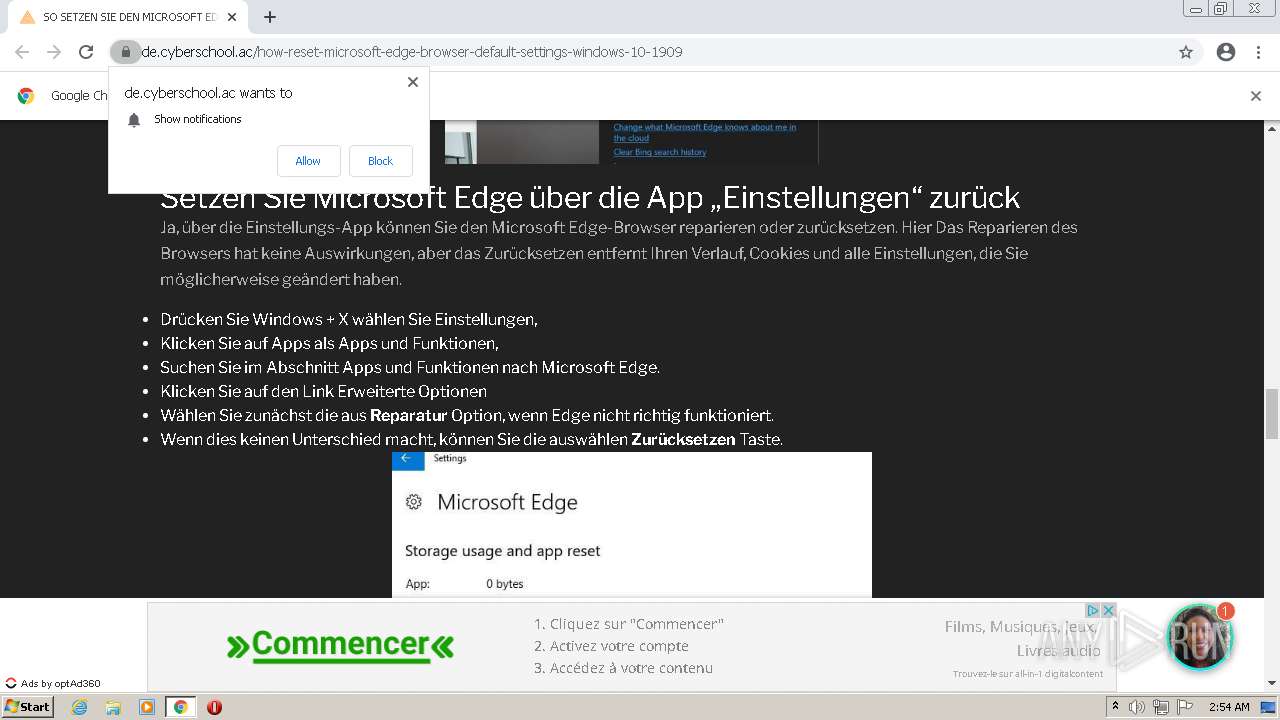1280x720 pixels.
Task: Click 'Storage usage and app reset' text
Action: click(502, 551)
